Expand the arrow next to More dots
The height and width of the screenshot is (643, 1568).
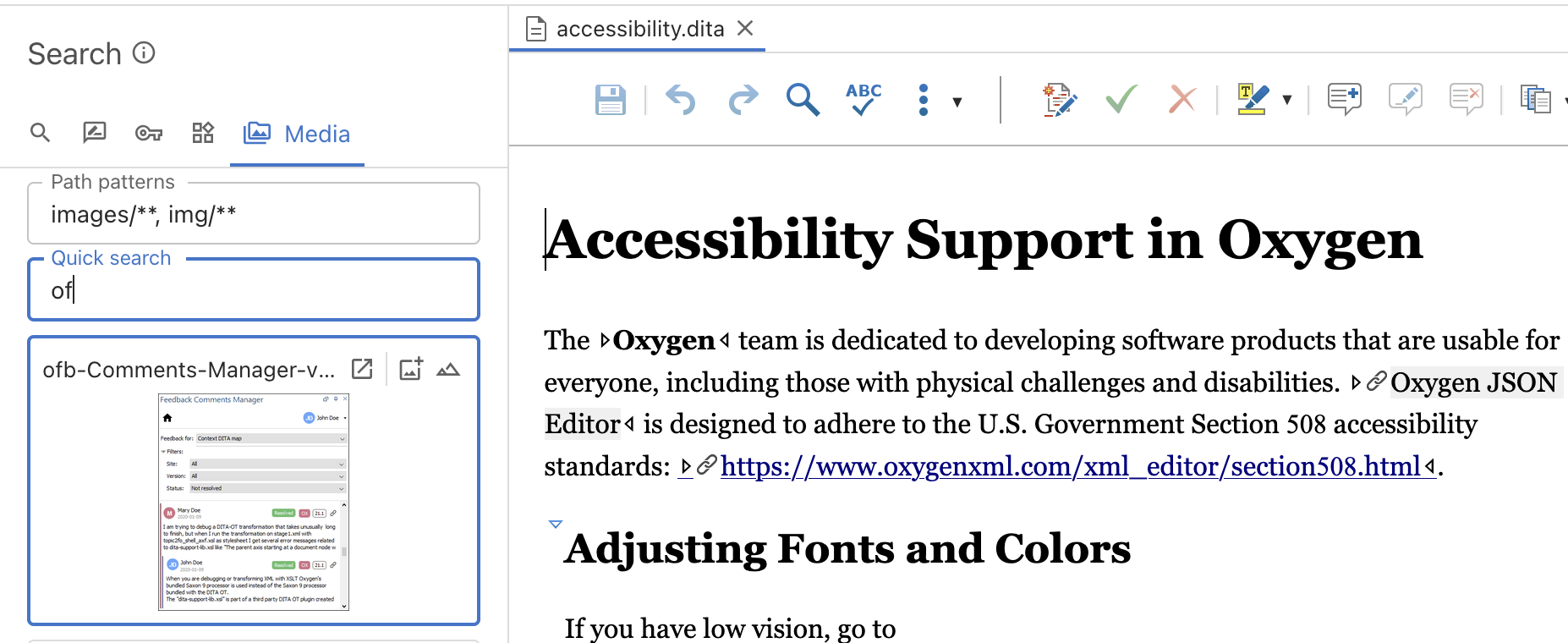pos(957,102)
